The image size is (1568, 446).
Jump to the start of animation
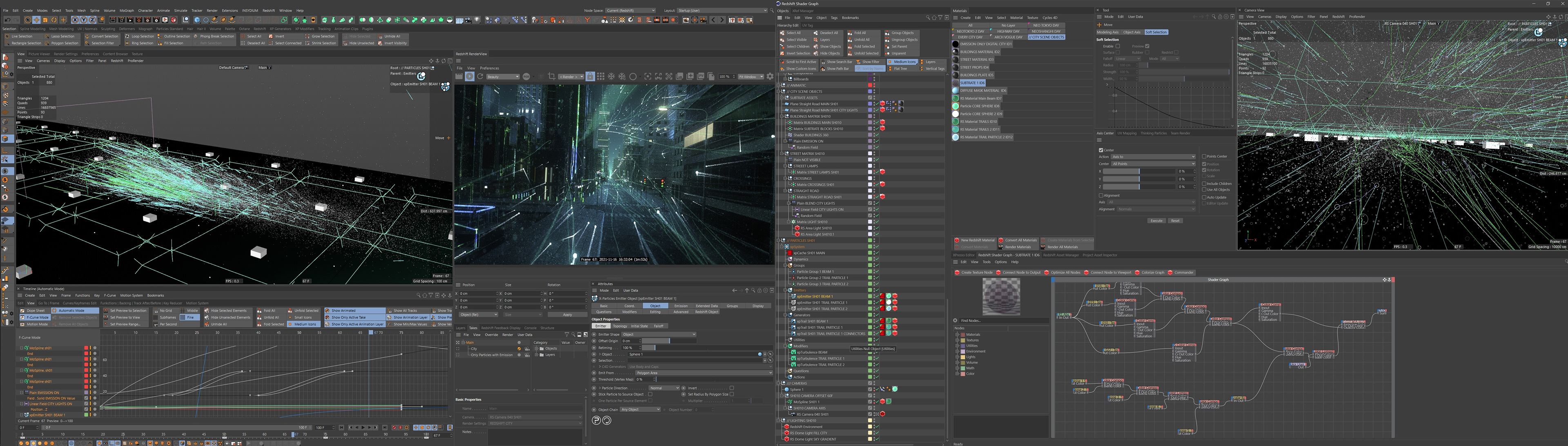(341, 428)
